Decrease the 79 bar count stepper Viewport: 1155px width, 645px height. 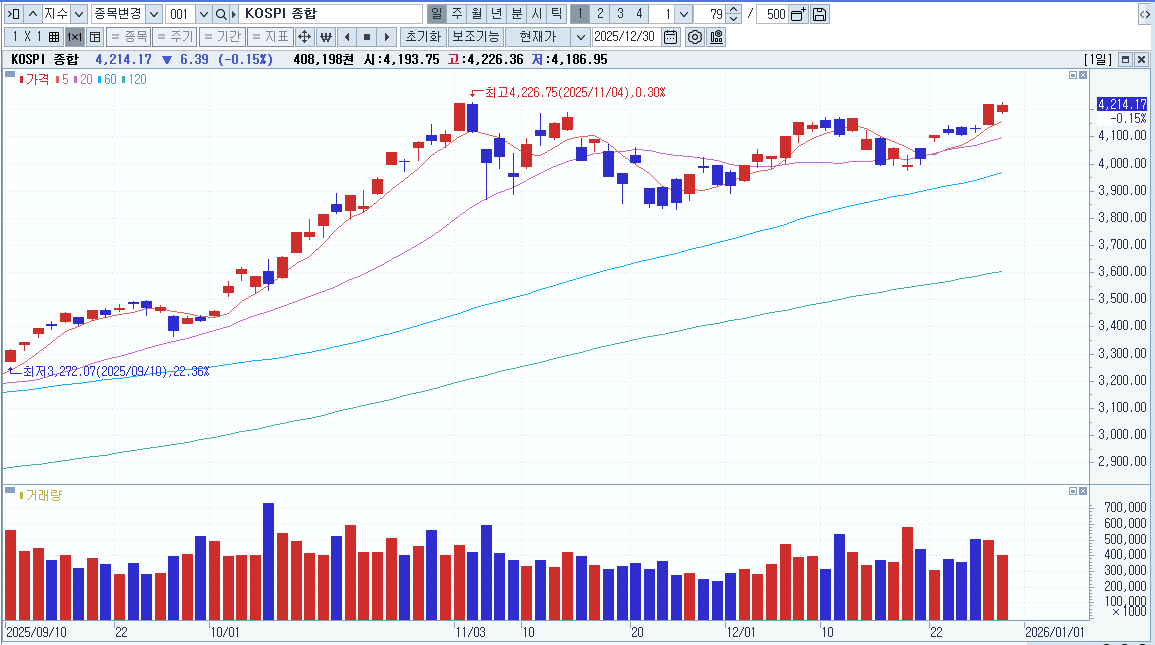734,18
